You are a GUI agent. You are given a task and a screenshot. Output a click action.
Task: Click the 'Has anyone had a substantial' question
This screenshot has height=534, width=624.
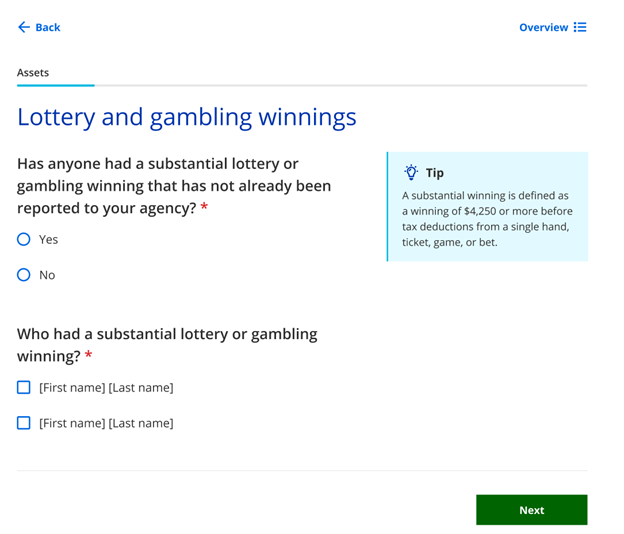174,185
